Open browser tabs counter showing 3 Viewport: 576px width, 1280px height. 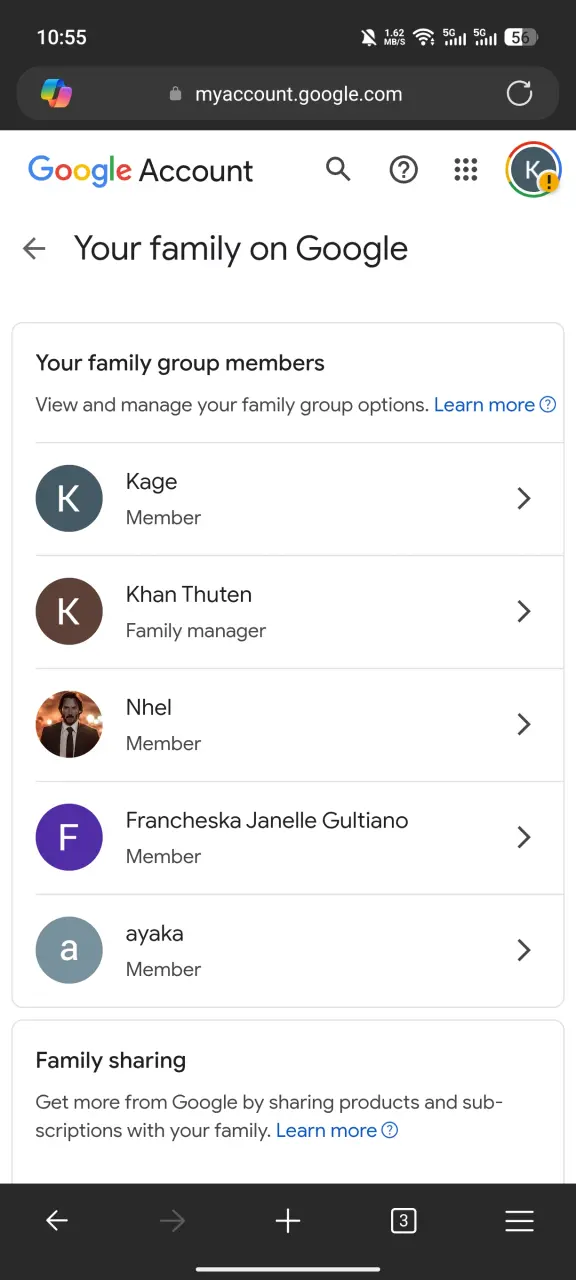tap(403, 1220)
